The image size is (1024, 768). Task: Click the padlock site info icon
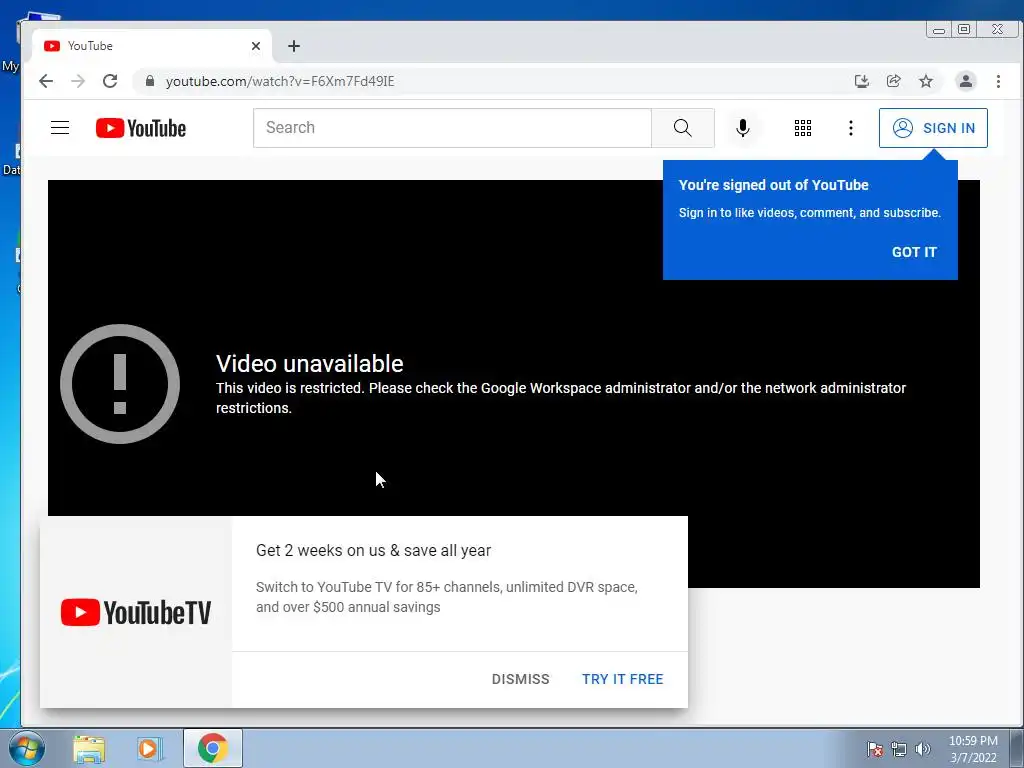point(150,81)
